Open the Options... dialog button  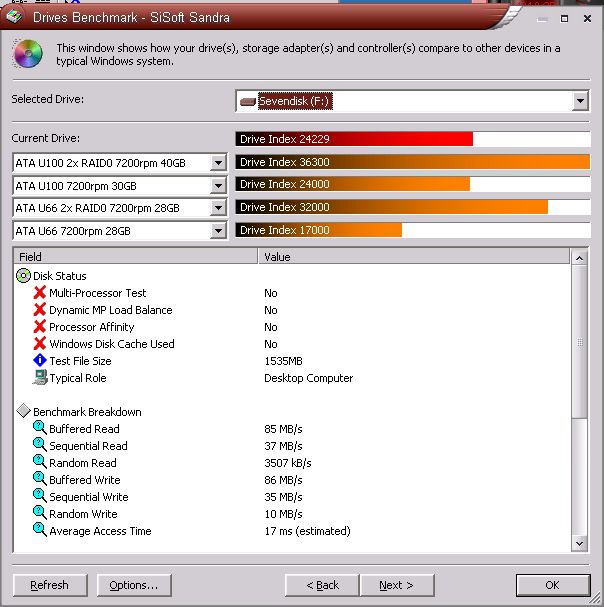134,585
